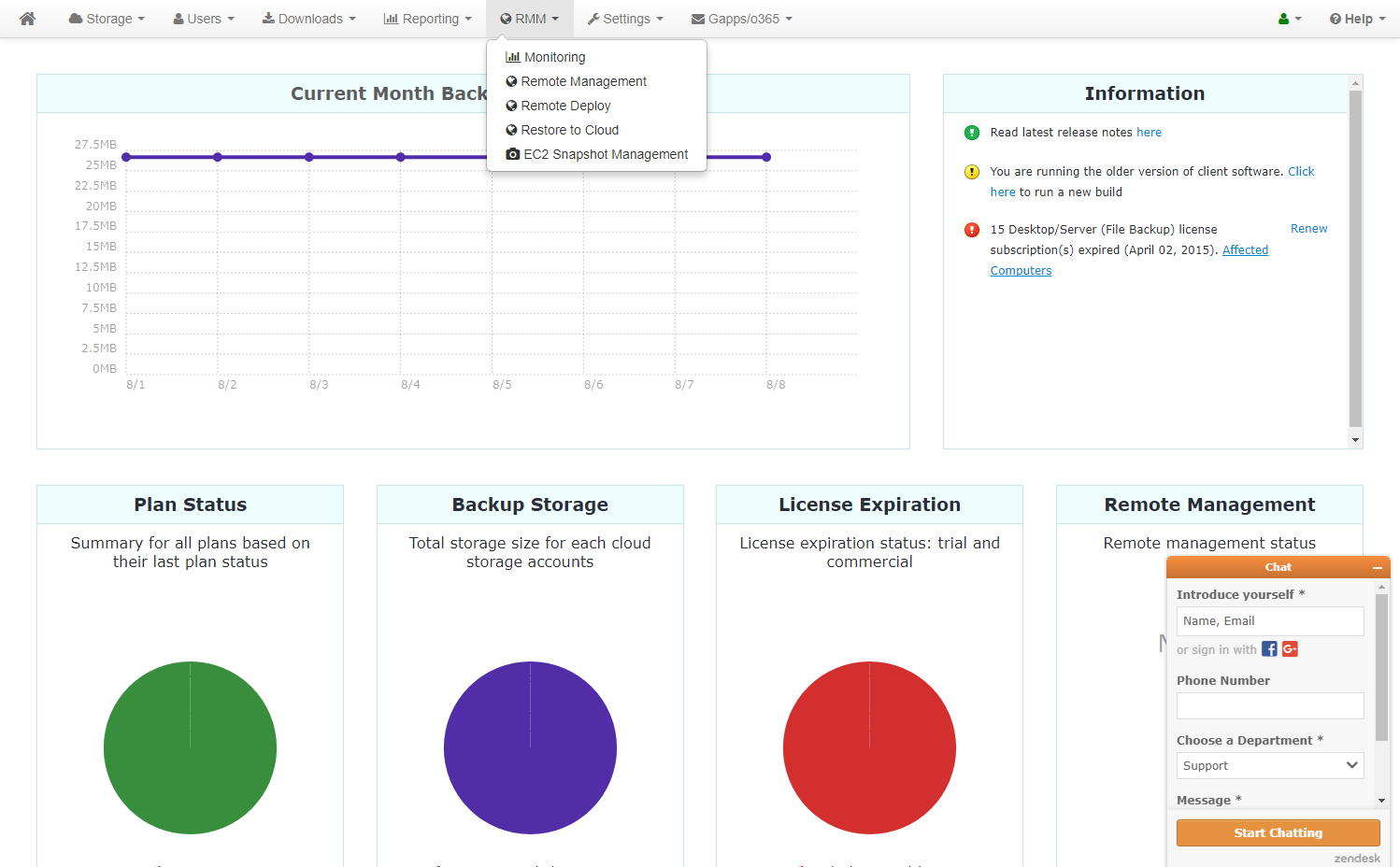Sign in with the Facebook icon
The height and width of the screenshot is (867, 1400).
[1269, 649]
